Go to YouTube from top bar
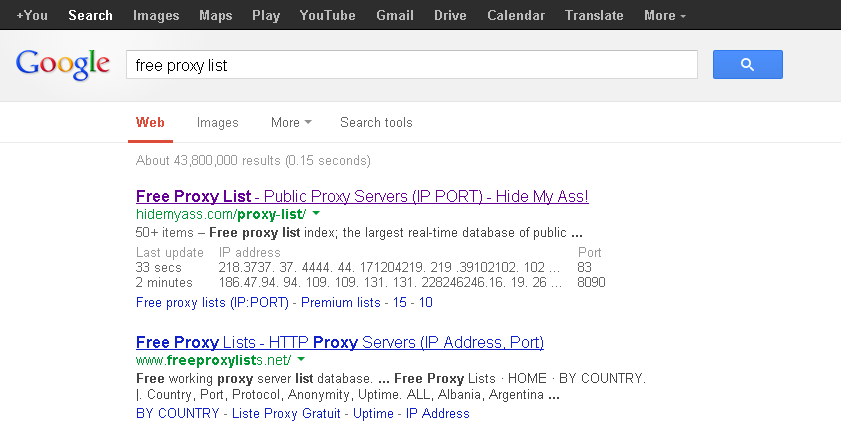 pos(327,16)
